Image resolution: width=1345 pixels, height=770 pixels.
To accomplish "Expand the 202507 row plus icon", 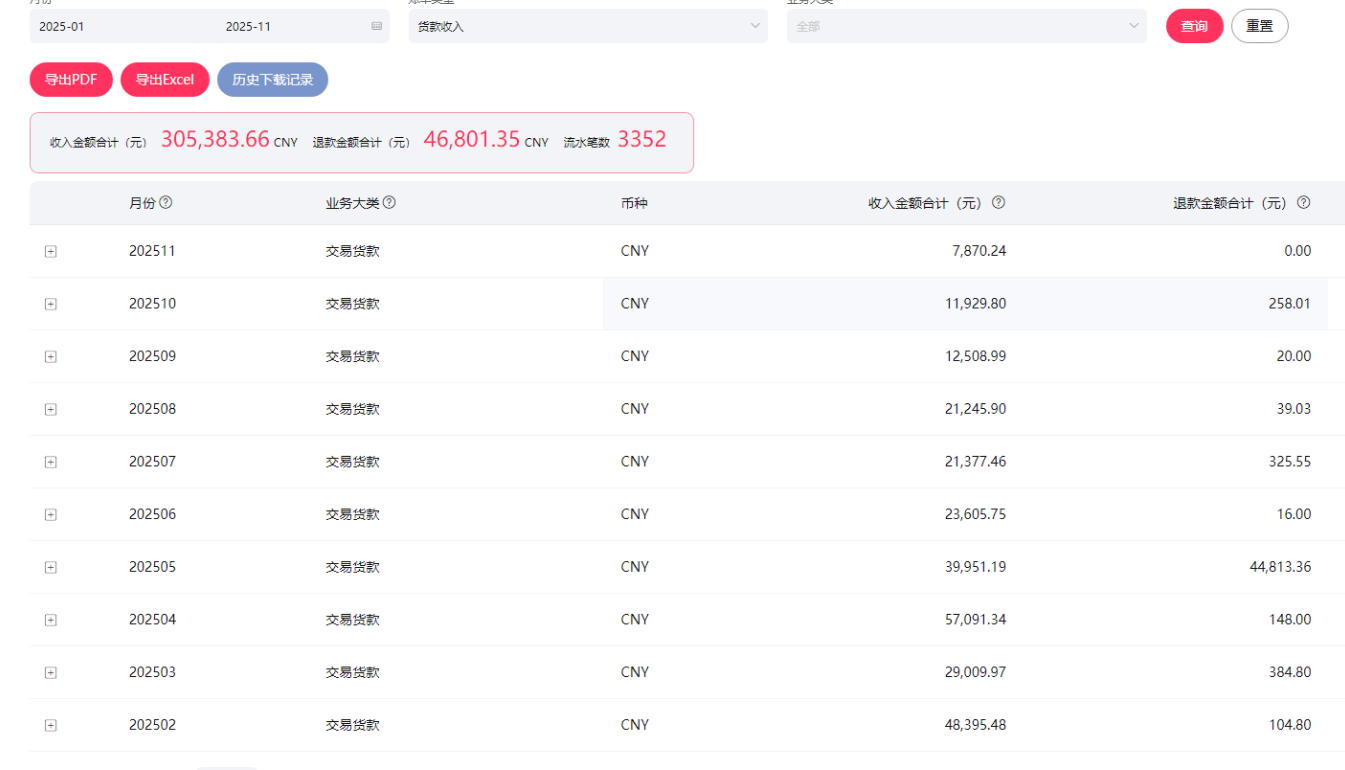I will pyautogui.click(x=51, y=462).
